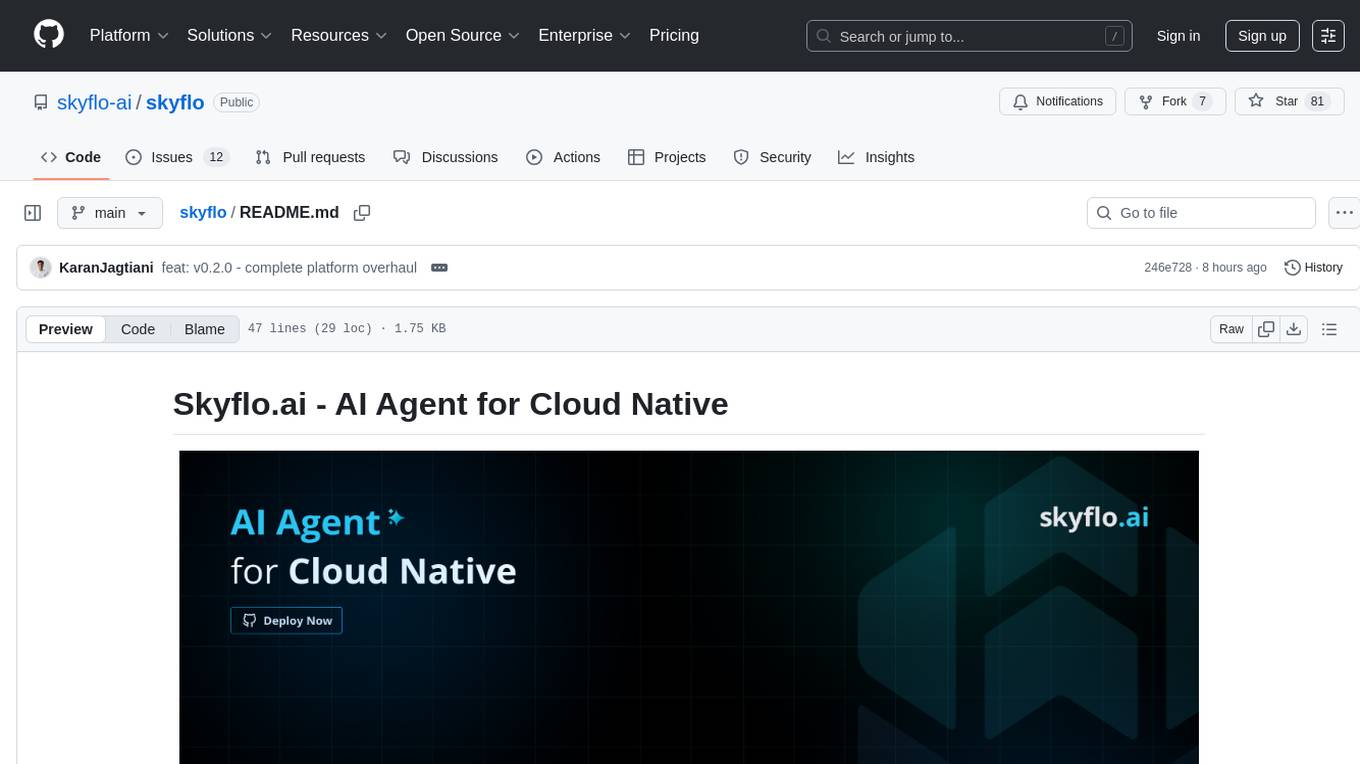The image size is (1360, 764).
Task: Open the more file actions ellipsis menu
Action: point(1344,213)
